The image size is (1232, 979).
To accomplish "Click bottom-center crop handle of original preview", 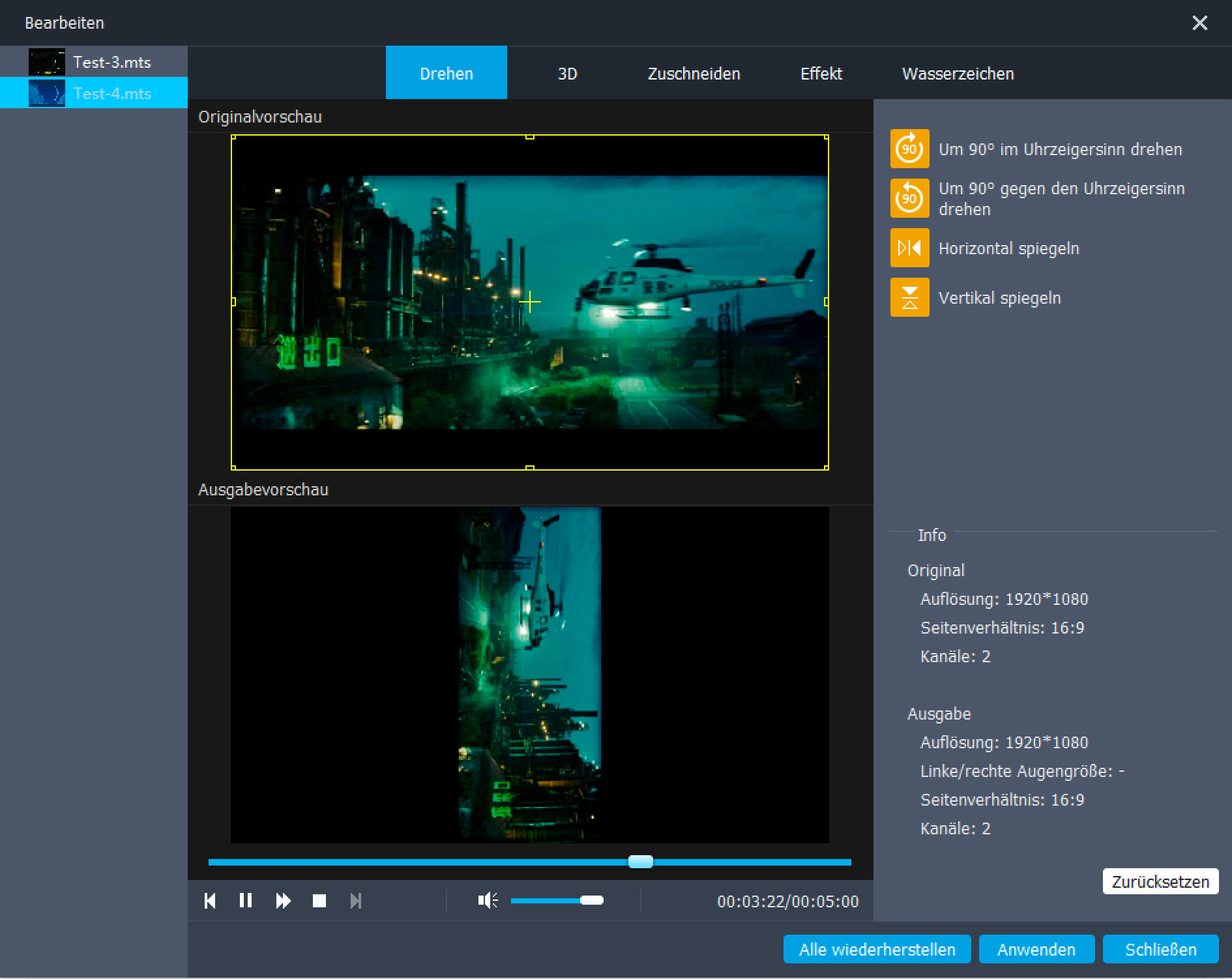I will coord(530,467).
